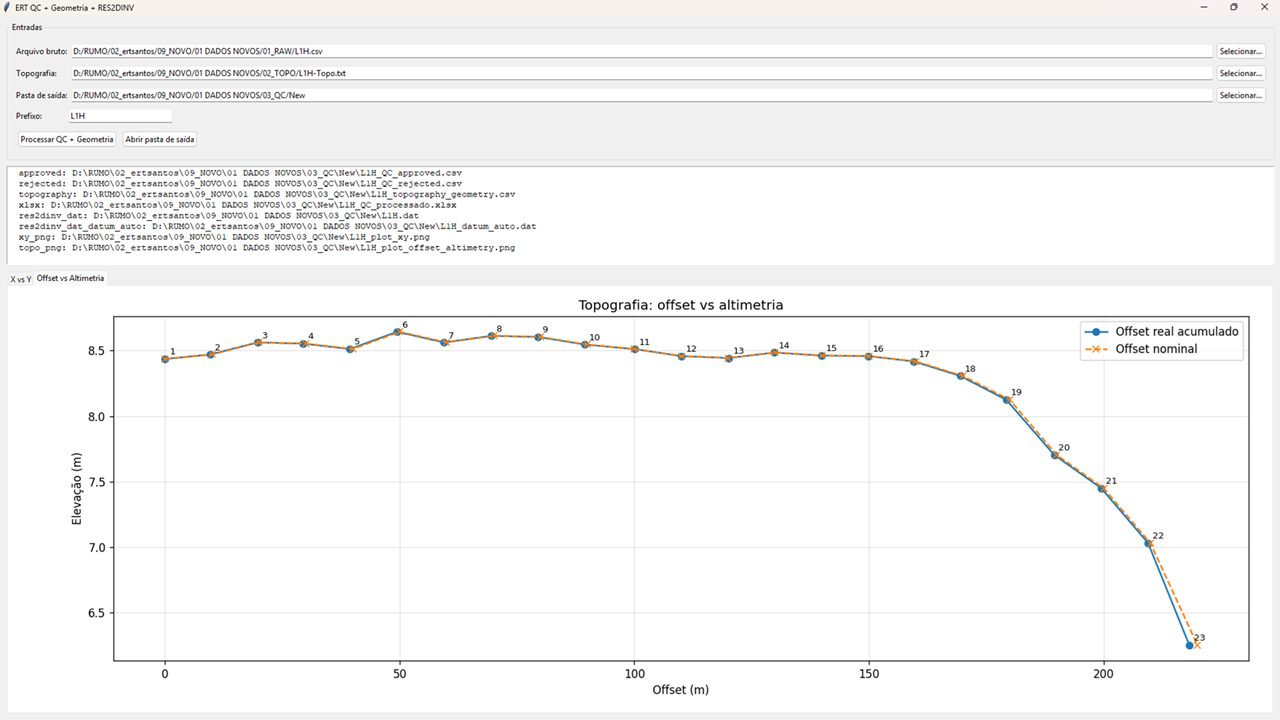The height and width of the screenshot is (720, 1280).
Task: Click the topo_png offset altimetry log line
Action: (267, 247)
